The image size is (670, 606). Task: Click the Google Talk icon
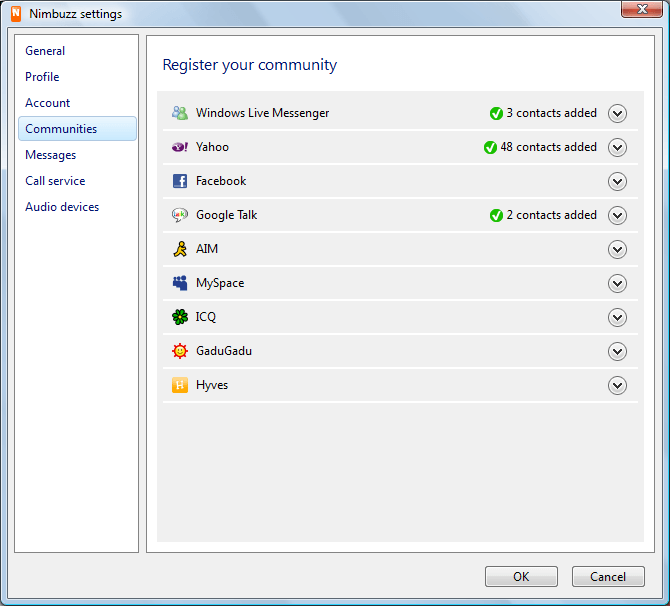coord(180,215)
